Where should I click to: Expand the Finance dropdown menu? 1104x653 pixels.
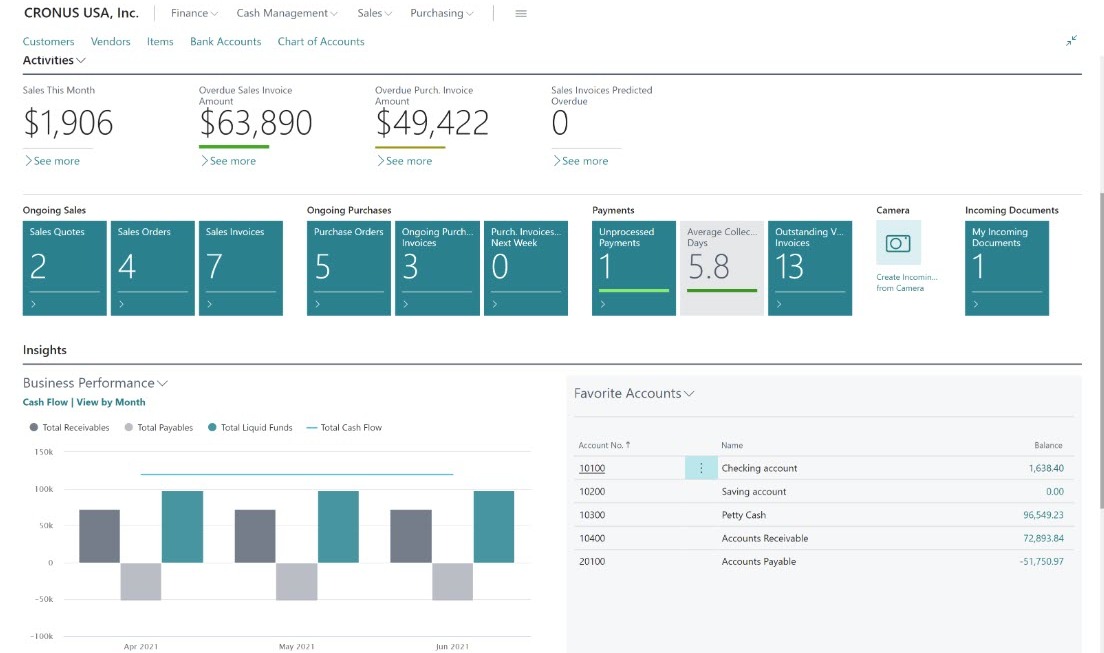(x=194, y=14)
